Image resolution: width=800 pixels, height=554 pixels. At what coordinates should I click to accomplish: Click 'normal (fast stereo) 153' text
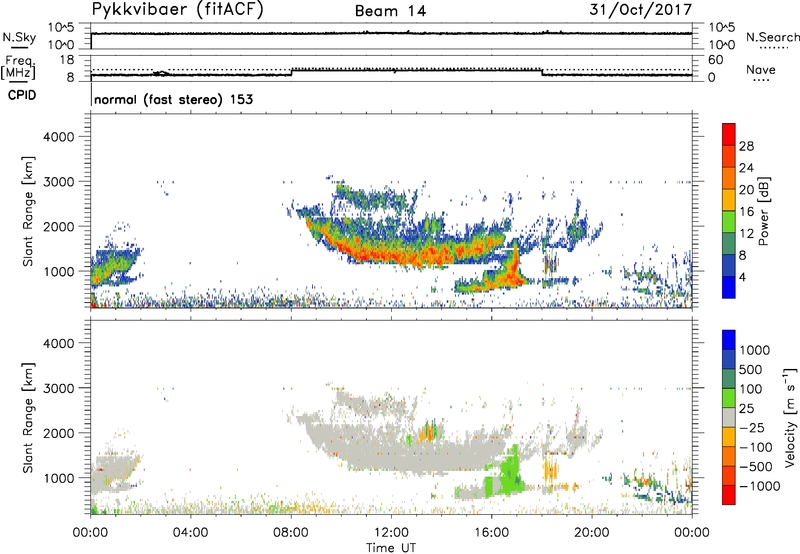click(173, 99)
